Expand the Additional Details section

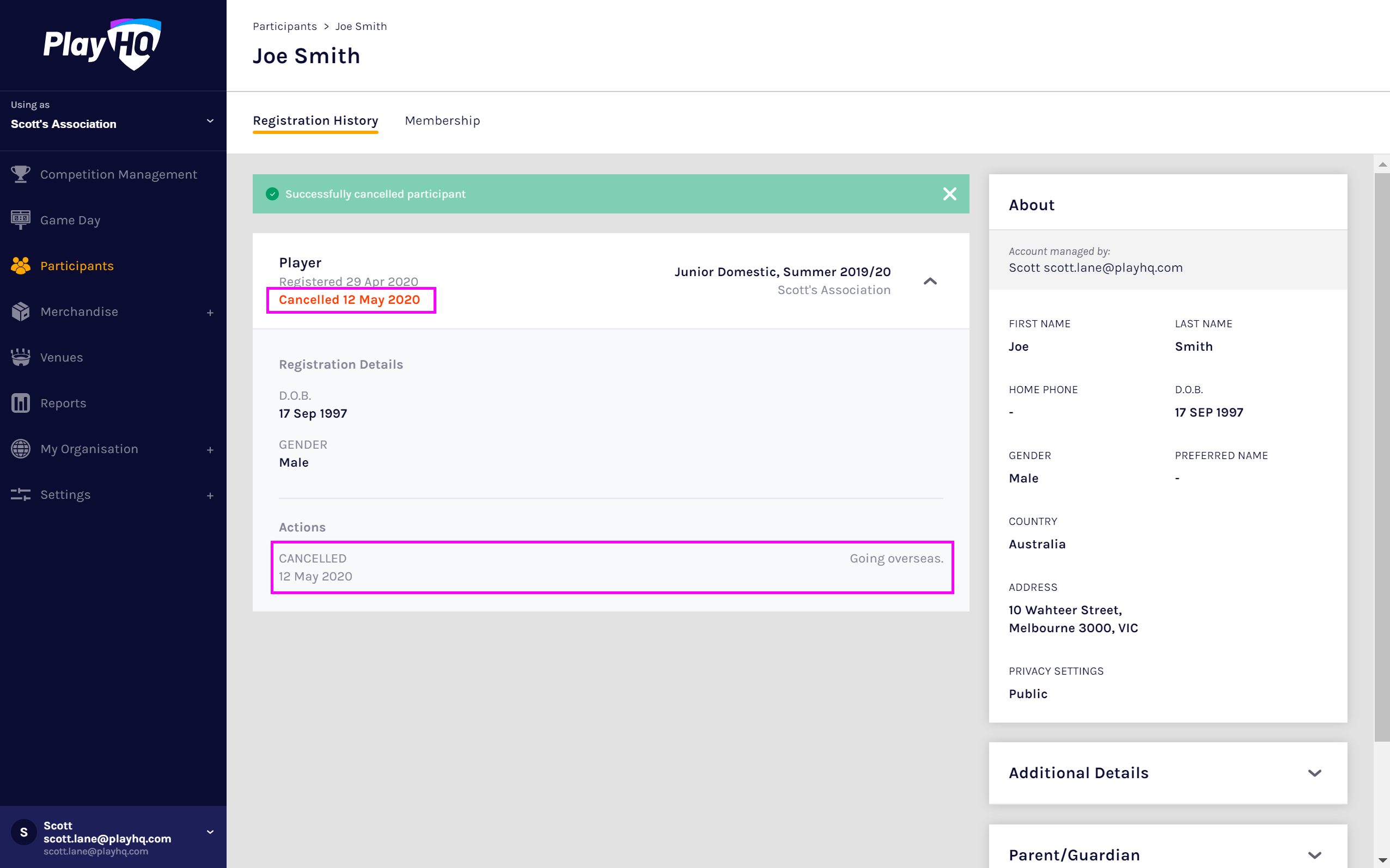(x=1314, y=773)
